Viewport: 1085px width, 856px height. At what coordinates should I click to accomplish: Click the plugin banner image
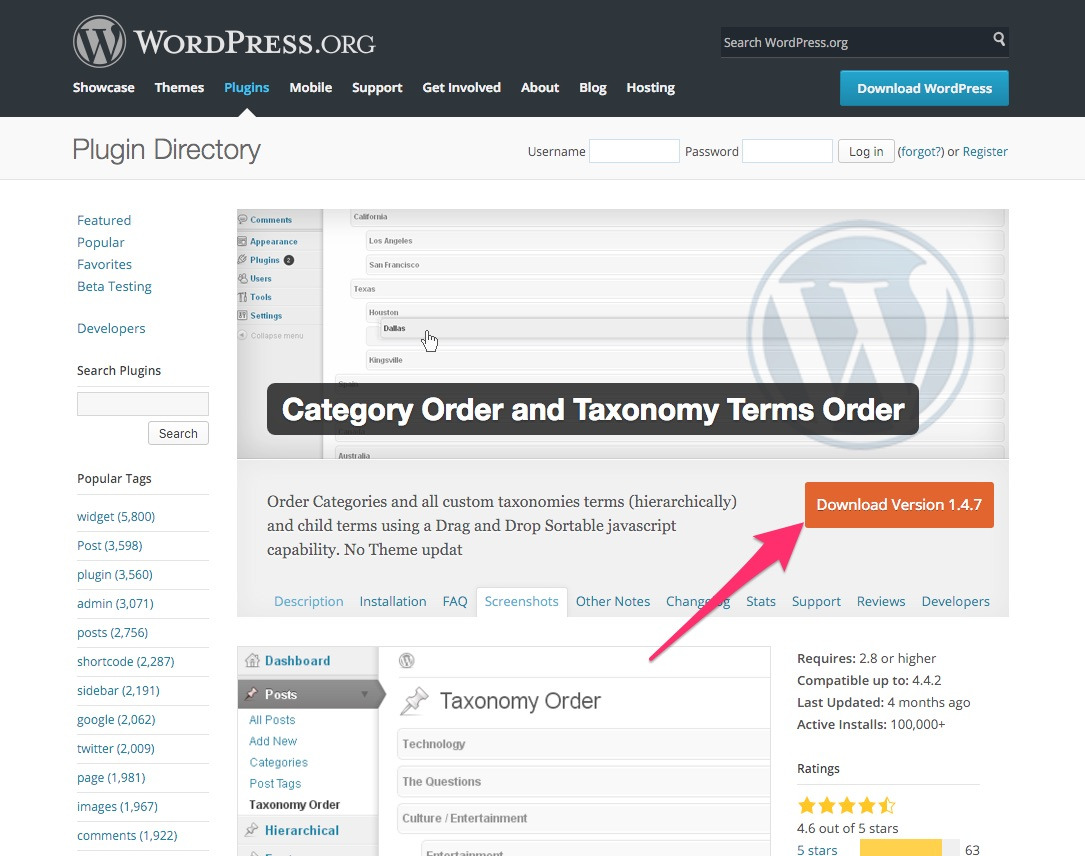(623, 334)
